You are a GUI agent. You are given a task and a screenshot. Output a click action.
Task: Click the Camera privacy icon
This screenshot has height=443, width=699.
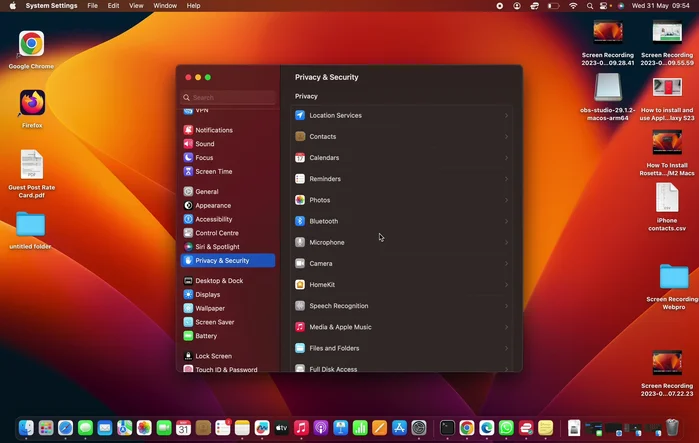(300, 264)
